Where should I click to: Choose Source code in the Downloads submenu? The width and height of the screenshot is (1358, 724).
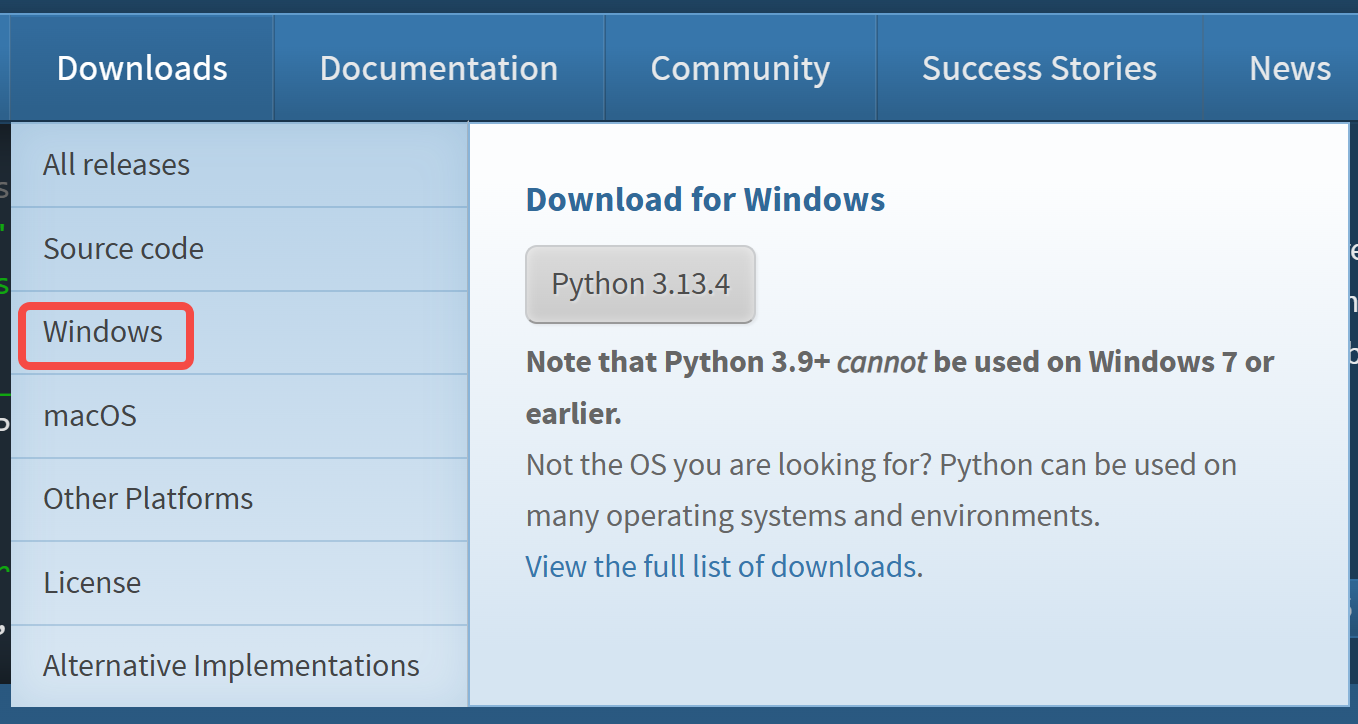(x=239, y=249)
